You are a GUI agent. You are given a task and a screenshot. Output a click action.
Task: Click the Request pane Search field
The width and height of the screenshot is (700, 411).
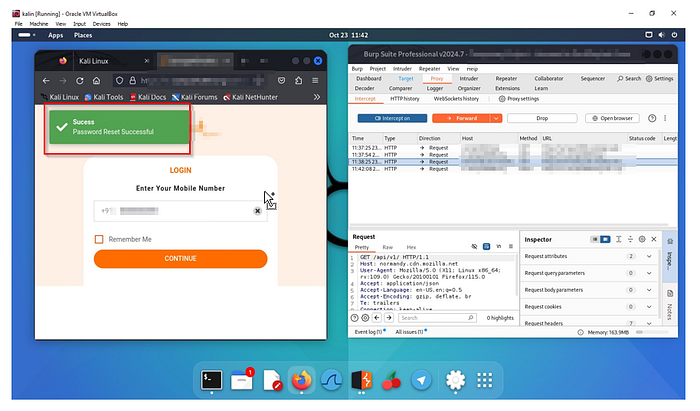click(437, 318)
